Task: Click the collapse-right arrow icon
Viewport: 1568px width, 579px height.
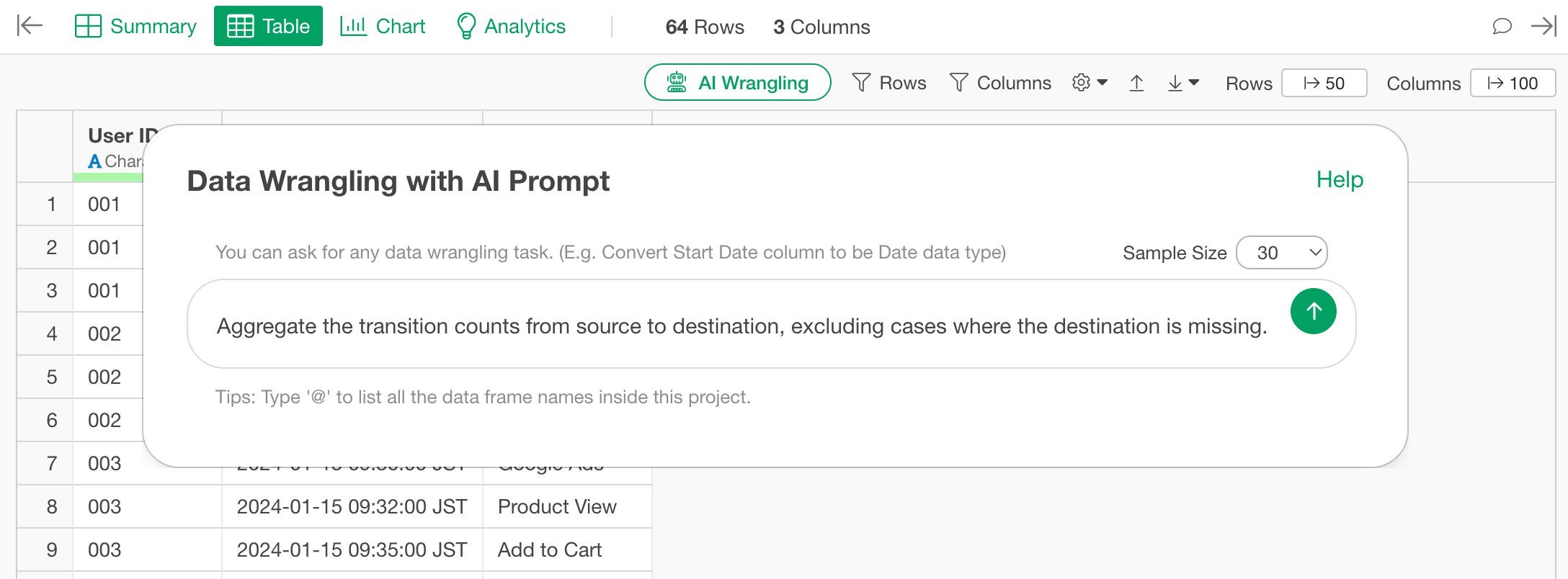Action: [1543, 27]
